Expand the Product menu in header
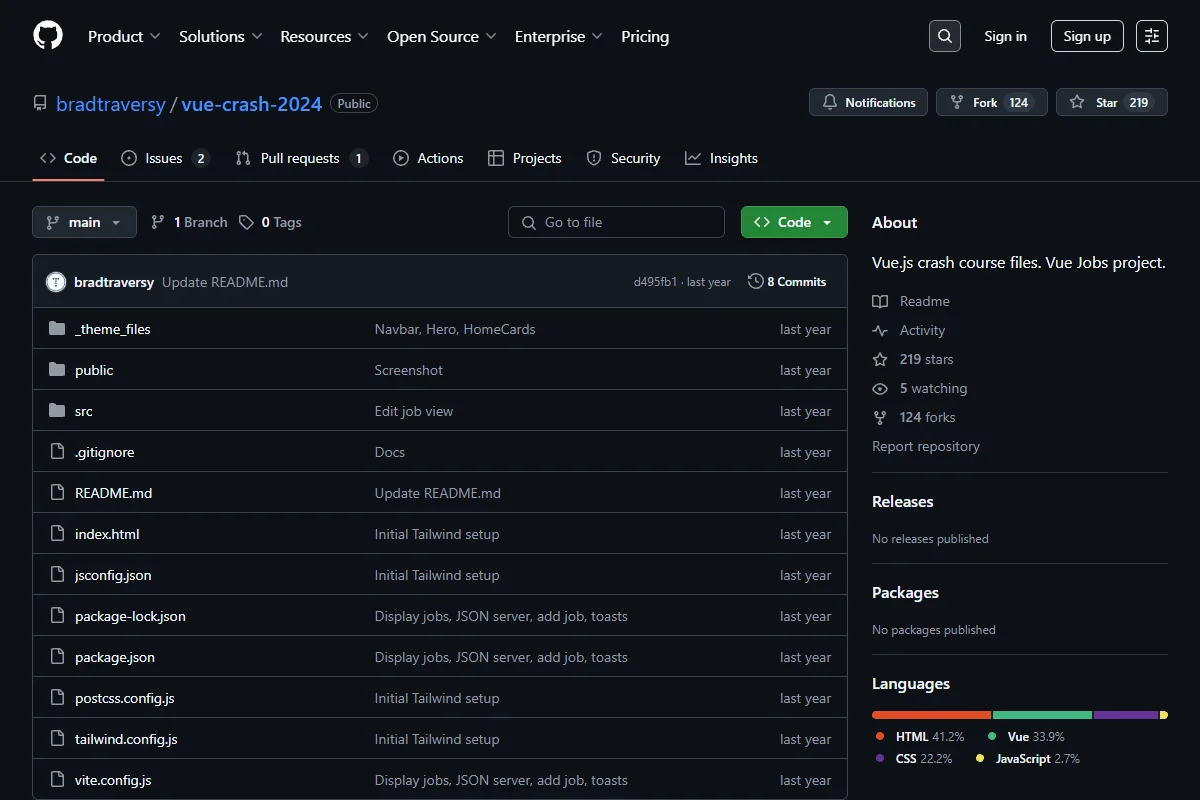 [124, 36]
